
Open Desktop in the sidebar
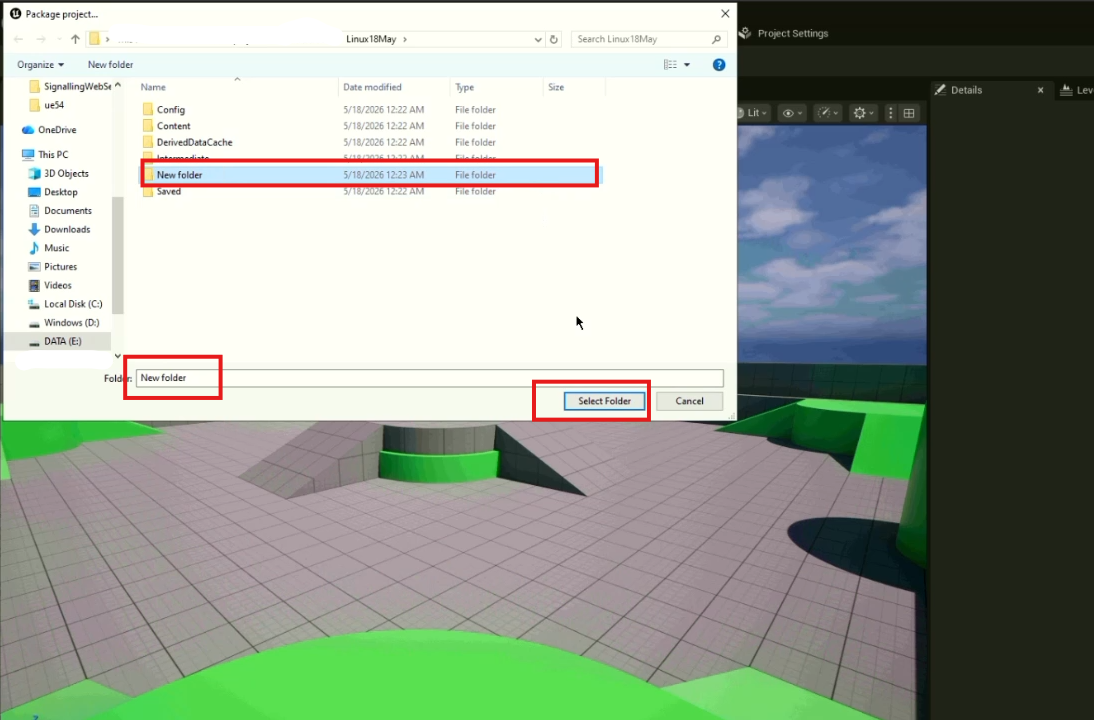point(53,192)
